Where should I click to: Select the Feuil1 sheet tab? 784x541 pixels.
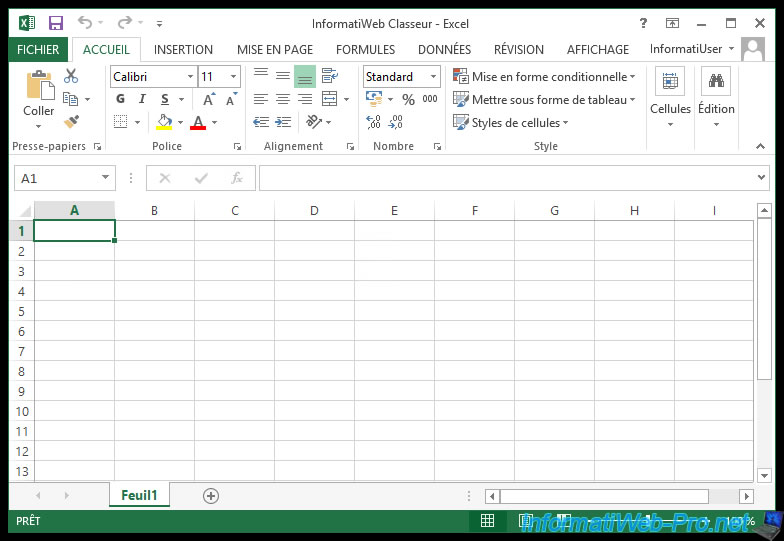pos(139,495)
